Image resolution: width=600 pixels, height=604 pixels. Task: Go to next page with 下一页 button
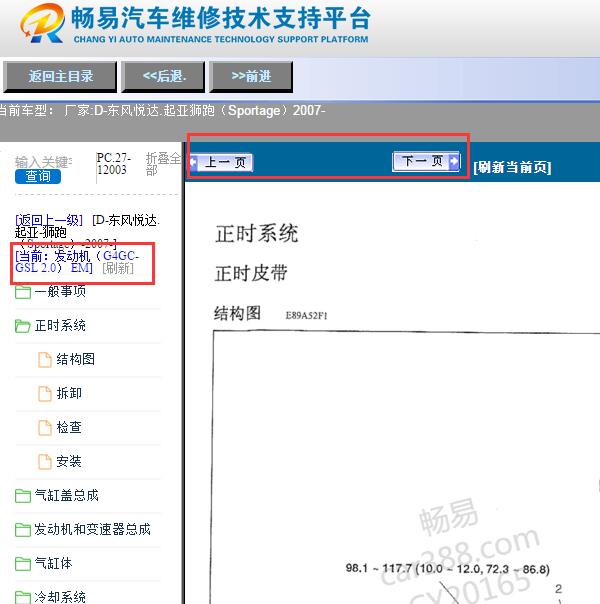[x=426, y=161]
